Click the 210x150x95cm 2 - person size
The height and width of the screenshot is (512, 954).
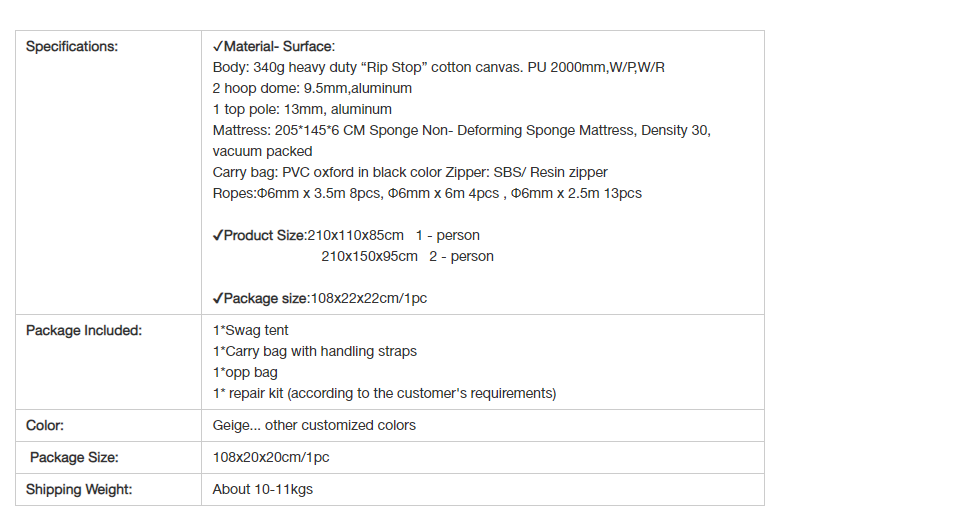408,257
